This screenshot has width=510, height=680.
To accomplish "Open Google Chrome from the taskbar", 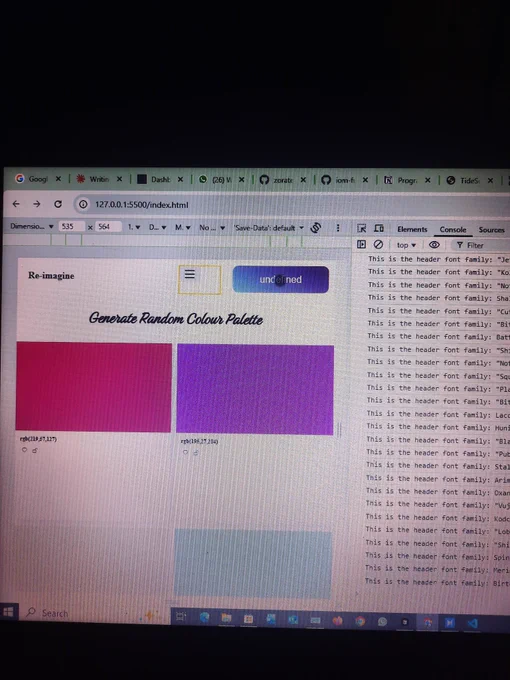I will click(x=360, y=621).
